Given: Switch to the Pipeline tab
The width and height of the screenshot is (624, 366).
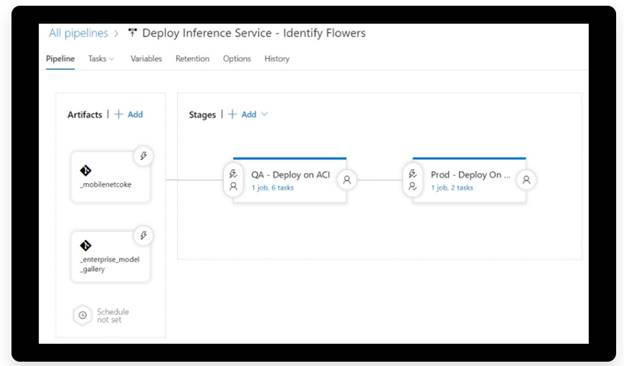Looking at the screenshot, I should (60, 59).
